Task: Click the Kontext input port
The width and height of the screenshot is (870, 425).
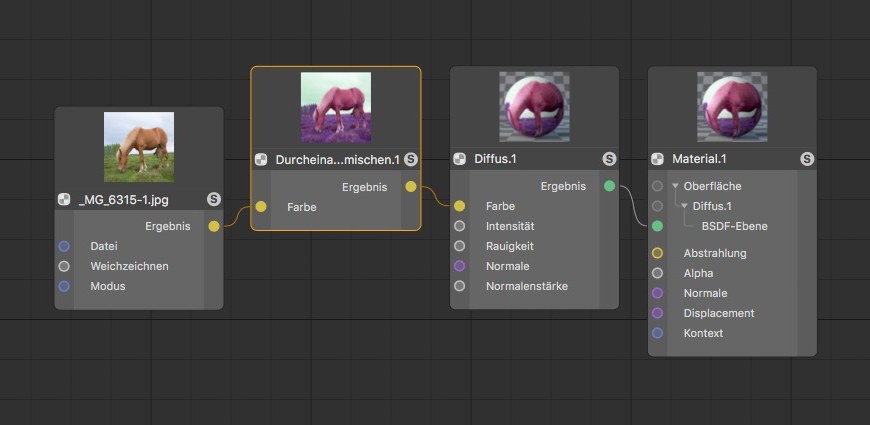Action: pos(657,333)
